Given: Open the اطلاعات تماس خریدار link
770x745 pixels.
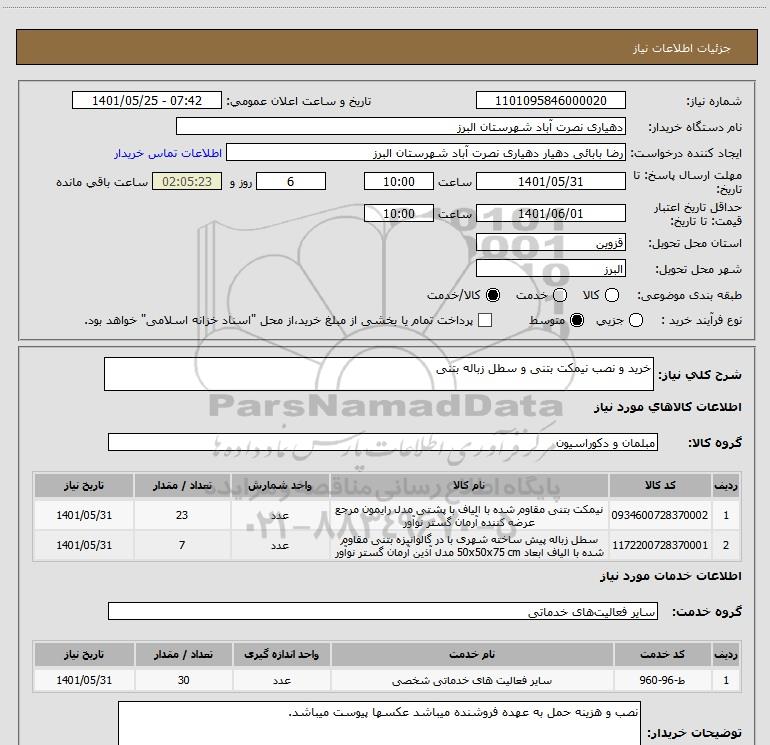Looking at the screenshot, I should tap(168, 153).
